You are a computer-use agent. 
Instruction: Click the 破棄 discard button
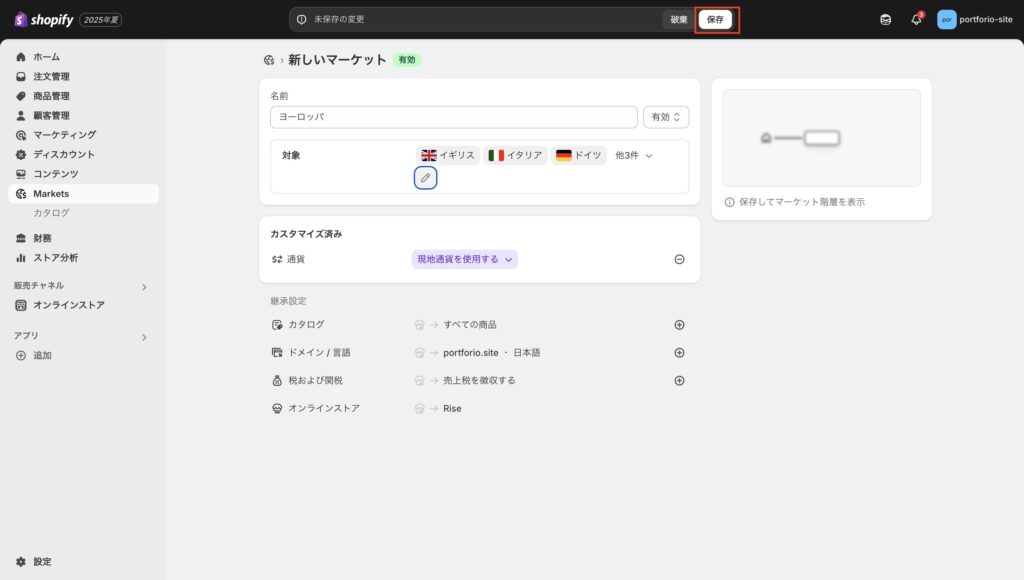(x=678, y=19)
